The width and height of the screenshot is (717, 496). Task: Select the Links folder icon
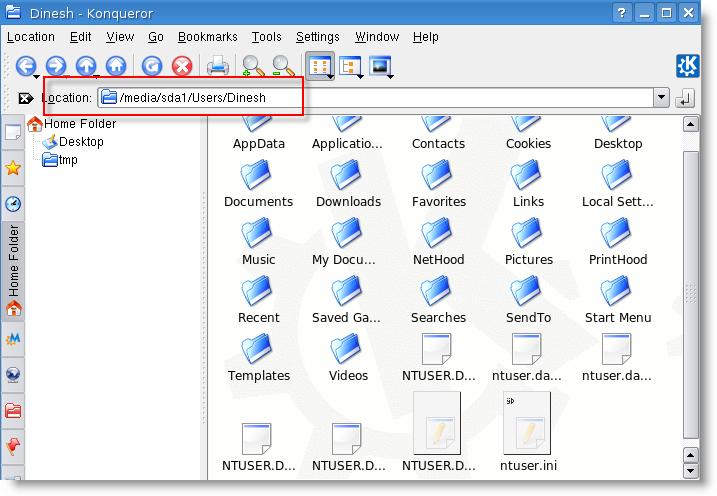tap(527, 175)
